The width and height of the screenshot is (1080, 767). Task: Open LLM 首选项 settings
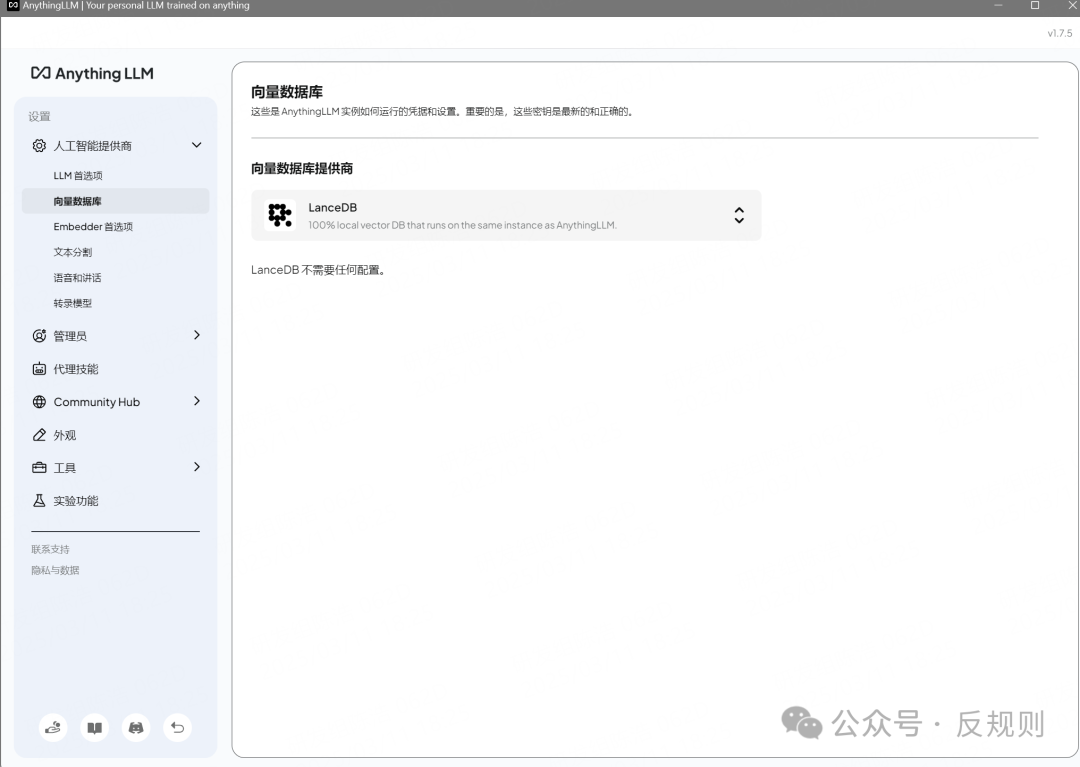coord(78,176)
